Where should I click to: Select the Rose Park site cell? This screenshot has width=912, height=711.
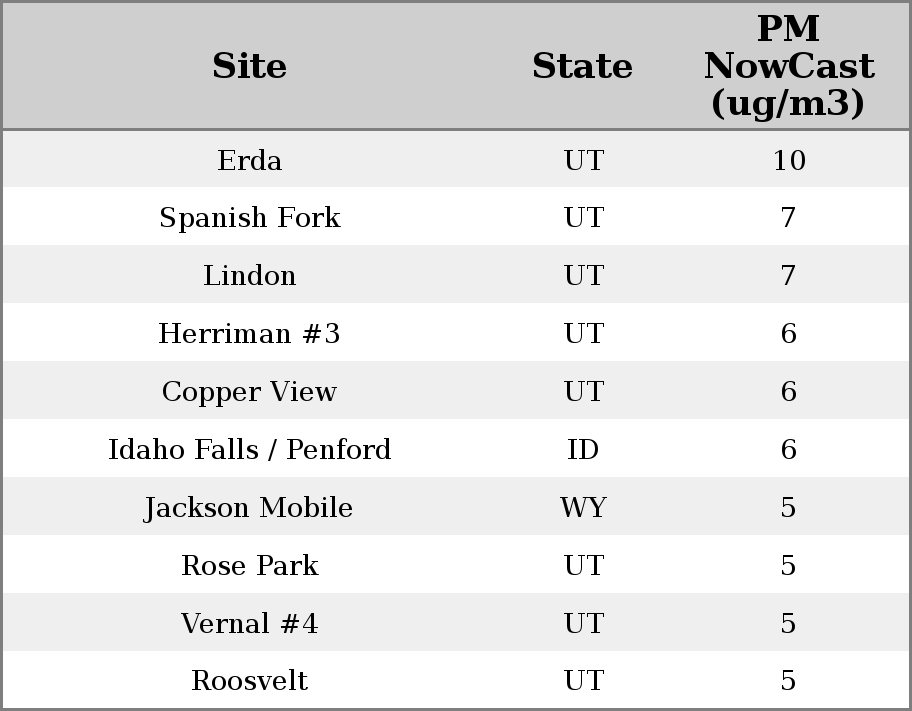pos(249,566)
